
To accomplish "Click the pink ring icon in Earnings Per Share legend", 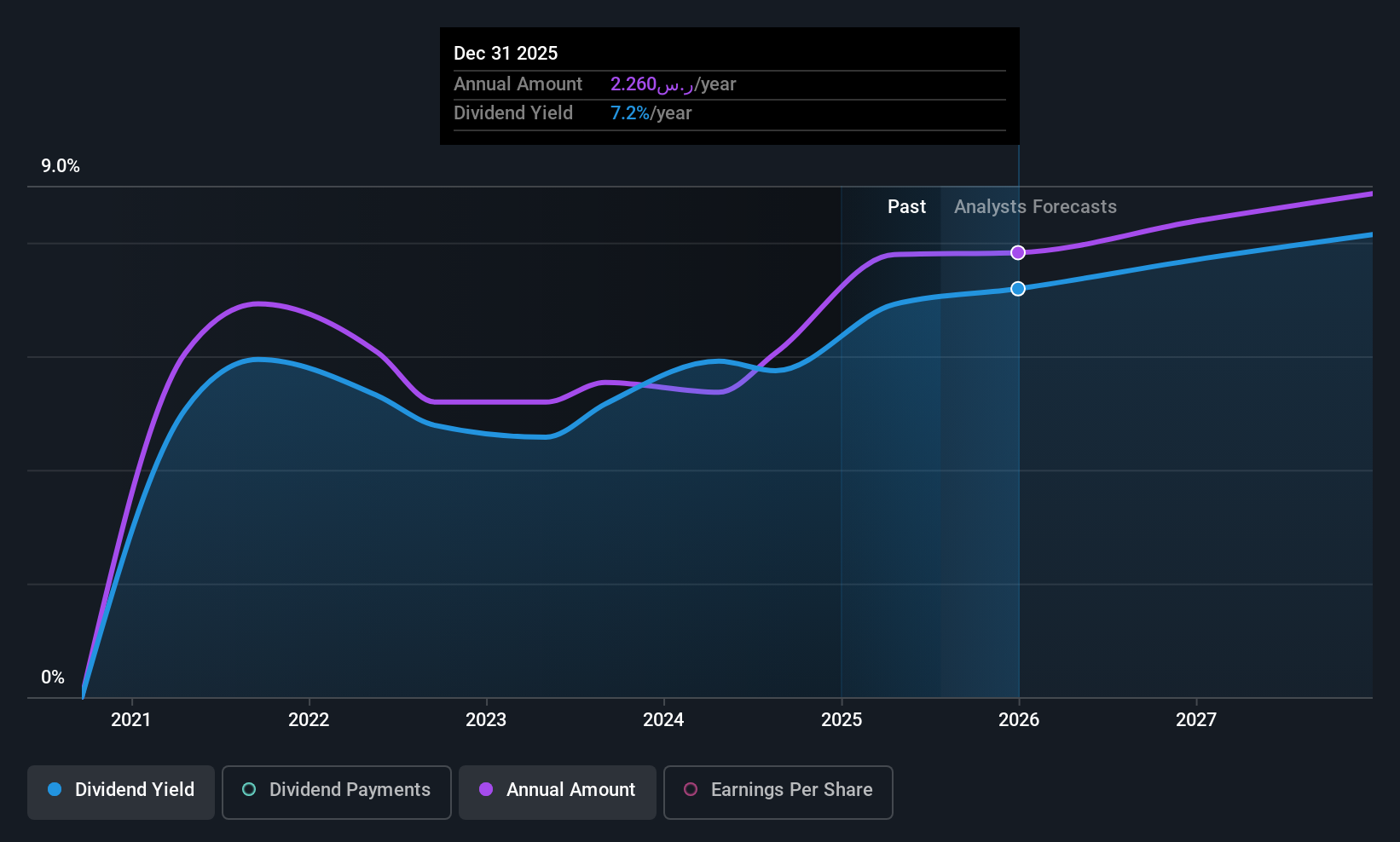I will pos(691,790).
